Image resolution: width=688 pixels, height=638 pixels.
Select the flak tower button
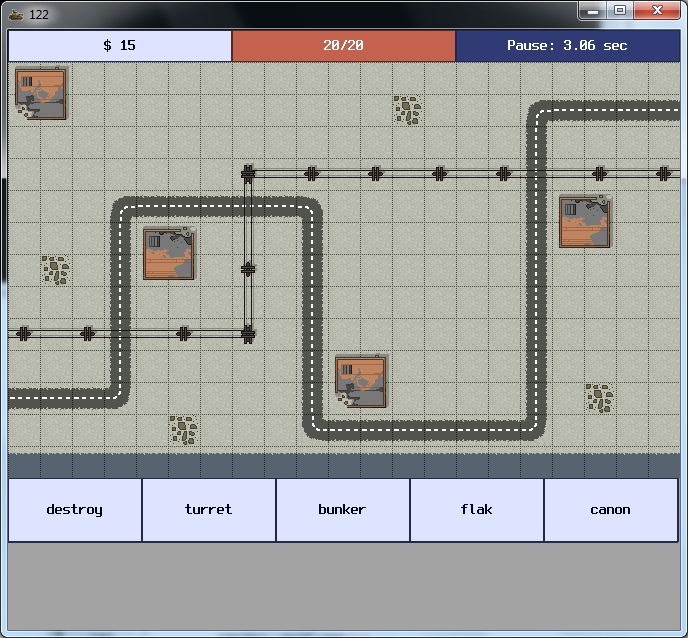(x=477, y=510)
